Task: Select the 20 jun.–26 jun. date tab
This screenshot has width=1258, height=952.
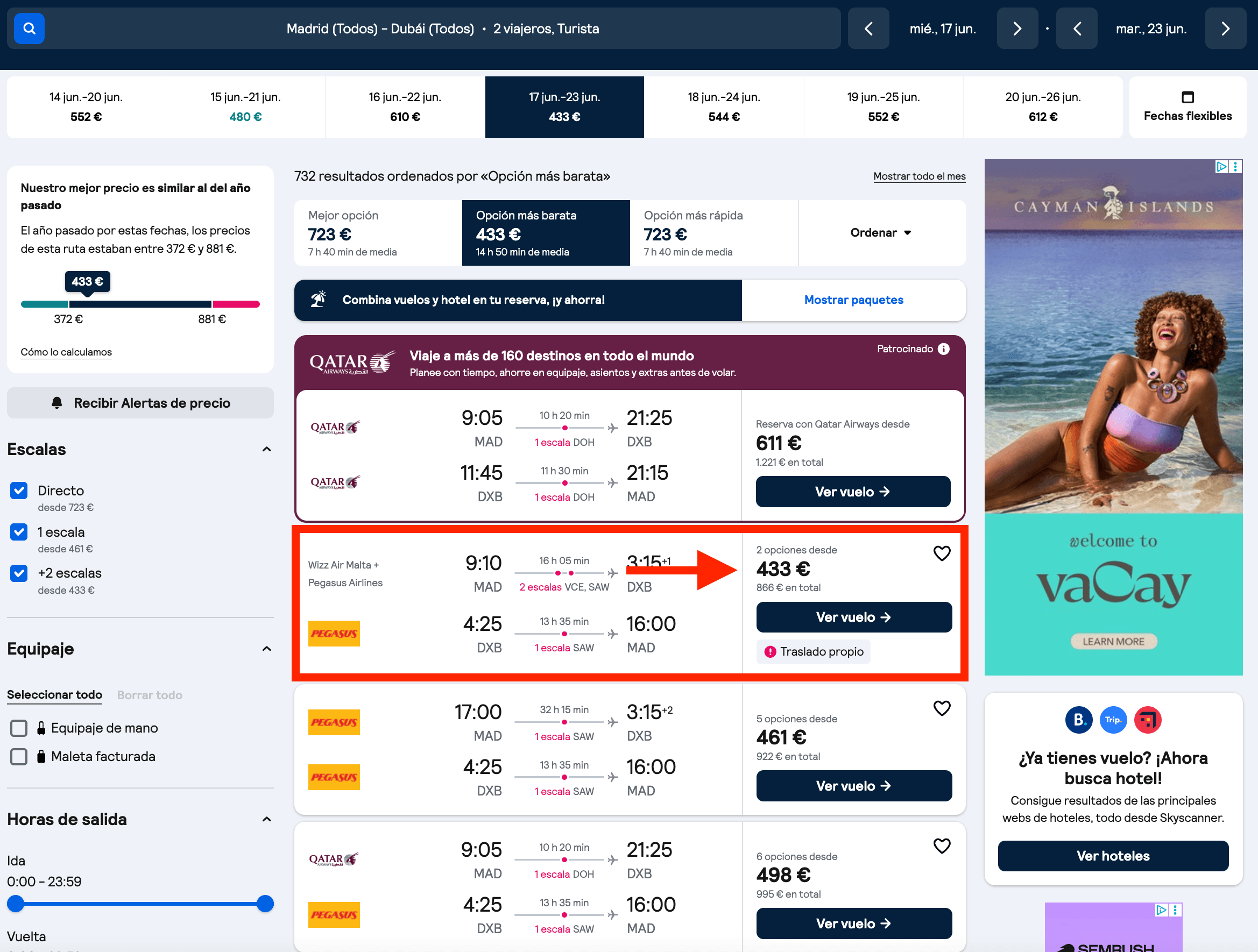Action: click(1043, 107)
